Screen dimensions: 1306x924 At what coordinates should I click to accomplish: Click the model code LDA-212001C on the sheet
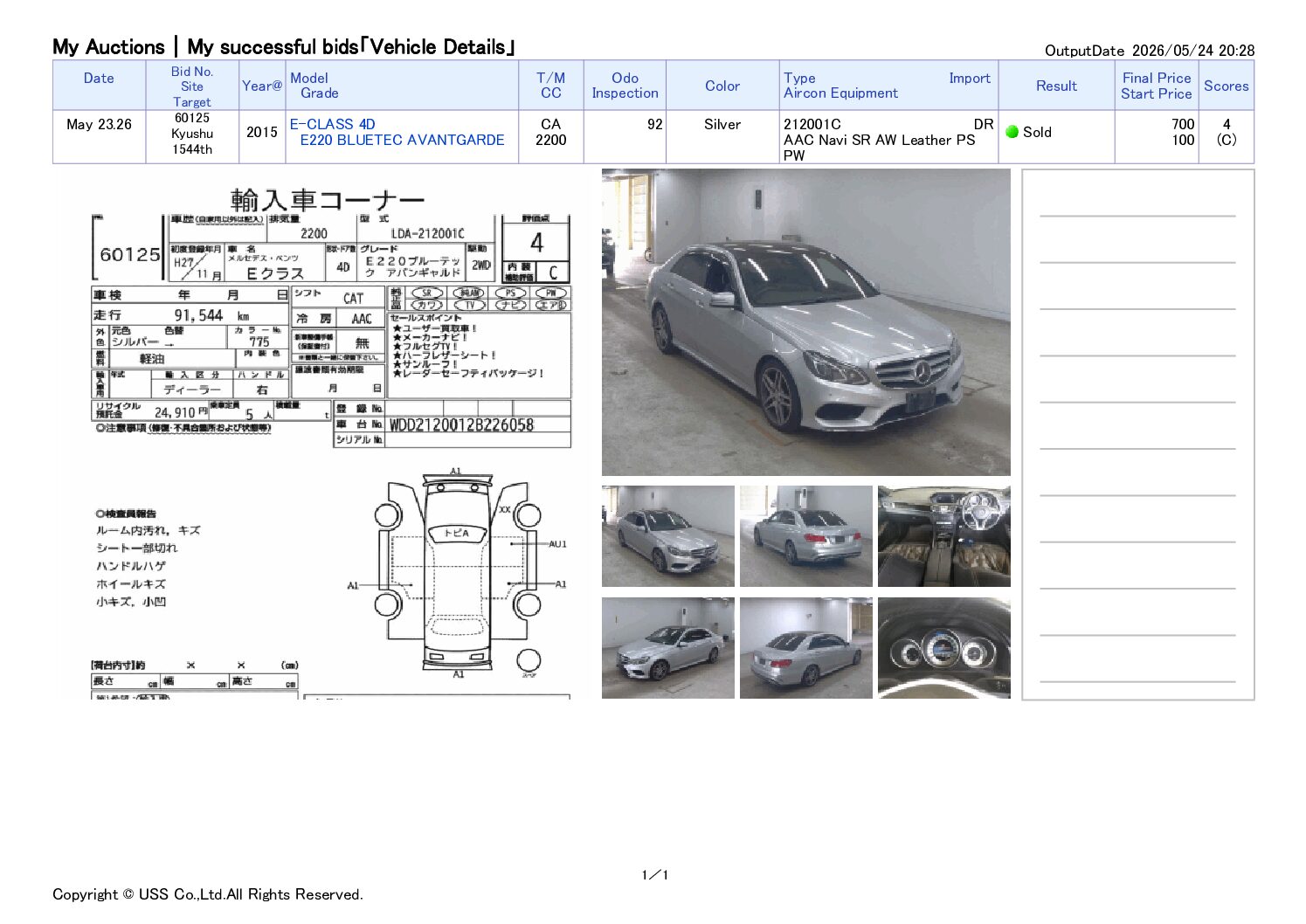(x=428, y=233)
